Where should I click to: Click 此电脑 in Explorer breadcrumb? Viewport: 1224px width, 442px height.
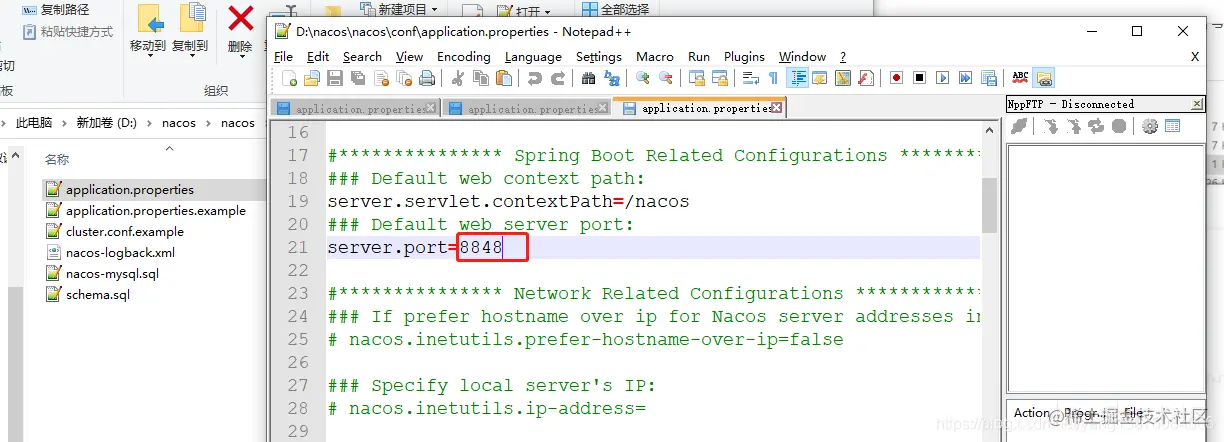(34, 123)
